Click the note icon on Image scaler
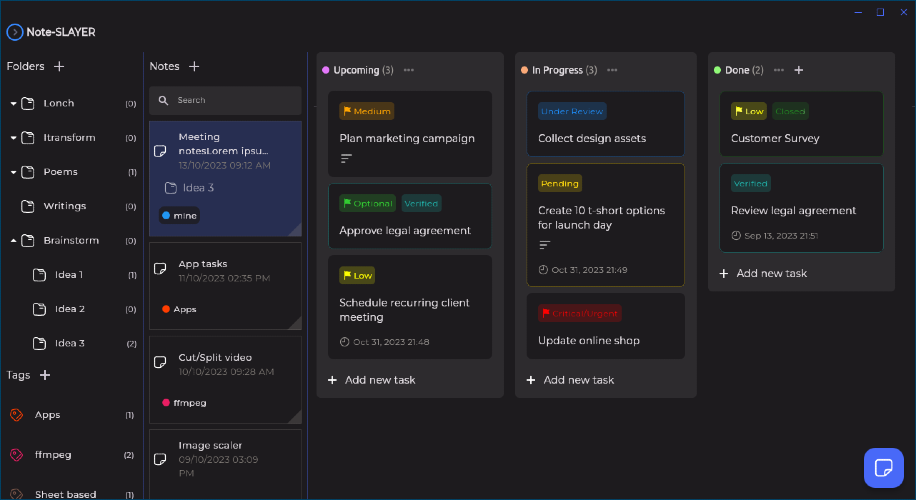916x500 pixels. (160, 459)
